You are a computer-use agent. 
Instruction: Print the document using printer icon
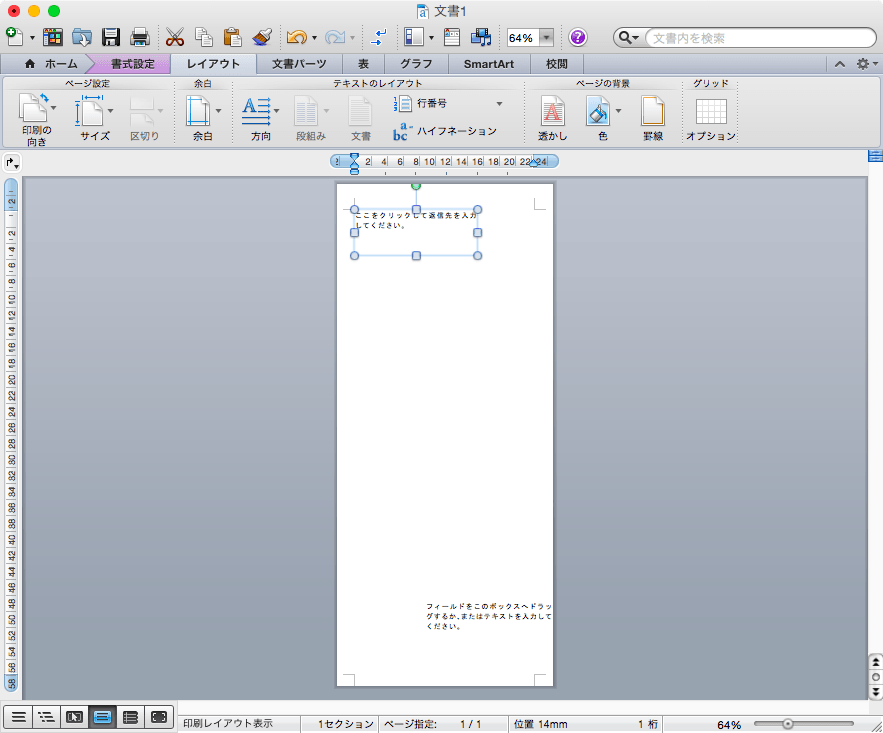pos(140,37)
